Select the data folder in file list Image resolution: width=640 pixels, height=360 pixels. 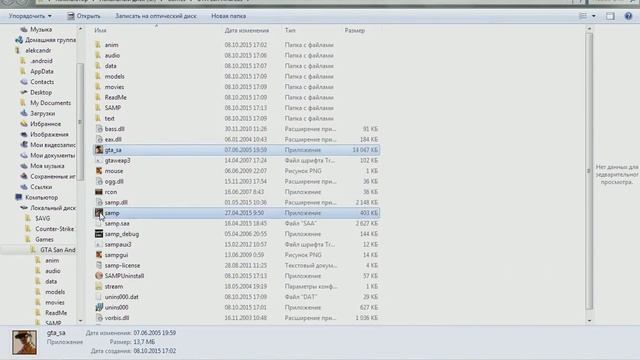[110, 66]
